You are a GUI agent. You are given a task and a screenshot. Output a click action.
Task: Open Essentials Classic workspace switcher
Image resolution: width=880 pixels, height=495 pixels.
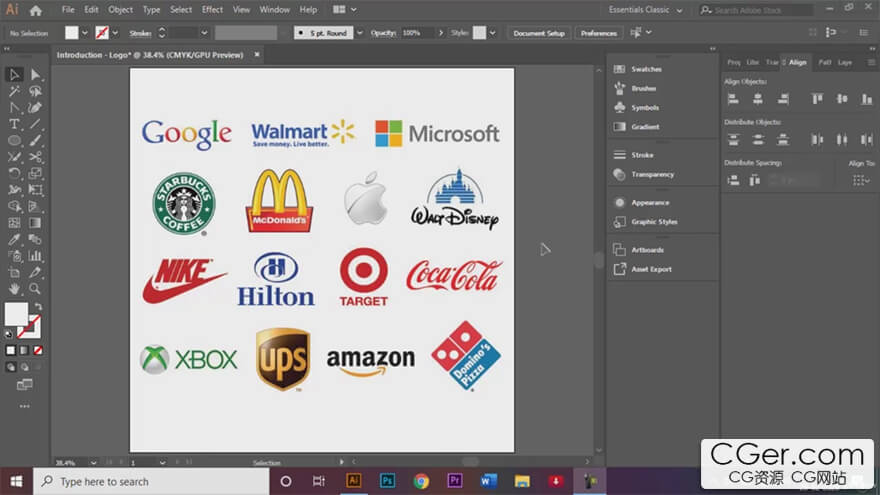(x=646, y=10)
